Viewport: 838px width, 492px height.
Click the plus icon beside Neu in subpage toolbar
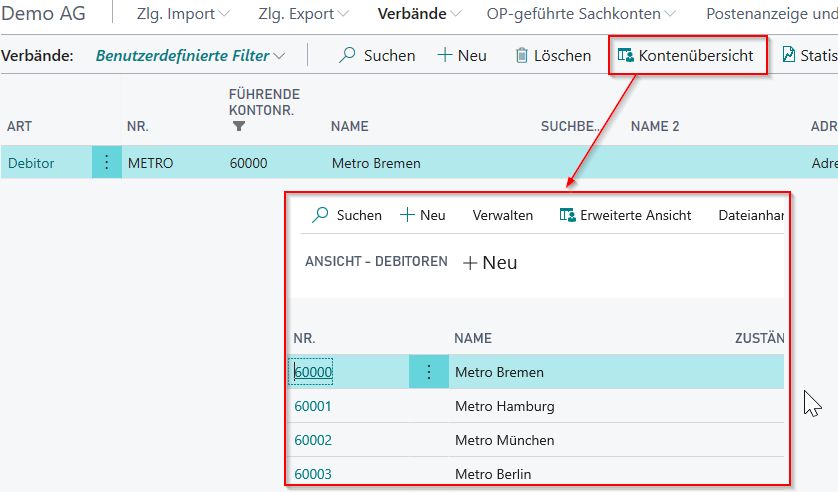[x=407, y=215]
